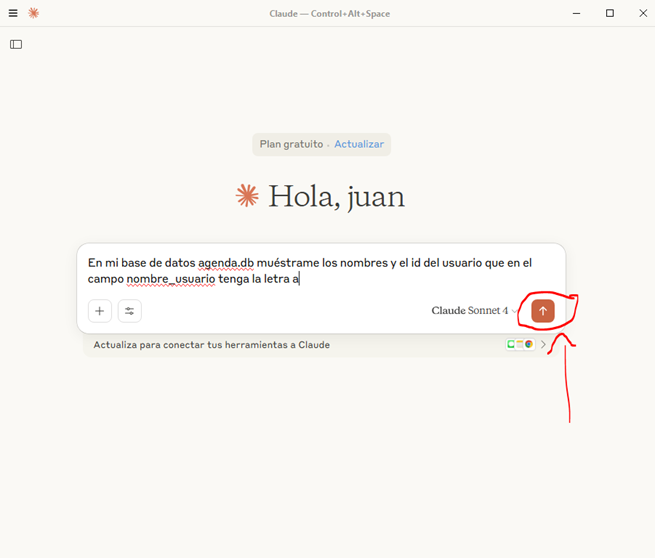The height and width of the screenshot is (558, 655).
Task: Expand the connect tools banner arrow
Action: click(544, 345)
